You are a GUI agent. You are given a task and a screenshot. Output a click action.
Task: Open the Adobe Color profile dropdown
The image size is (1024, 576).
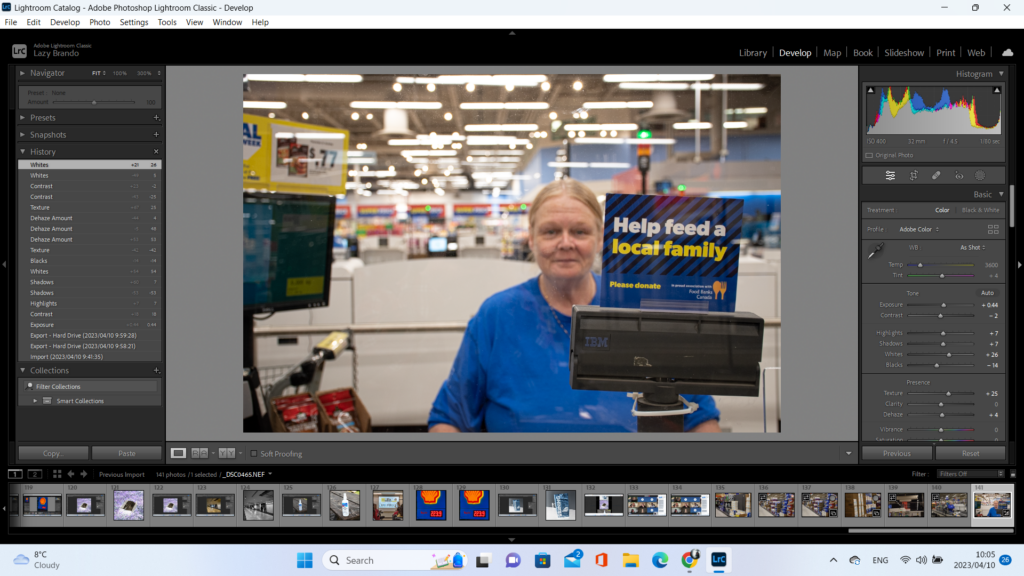pyautogui.click(x=918, y=229)
